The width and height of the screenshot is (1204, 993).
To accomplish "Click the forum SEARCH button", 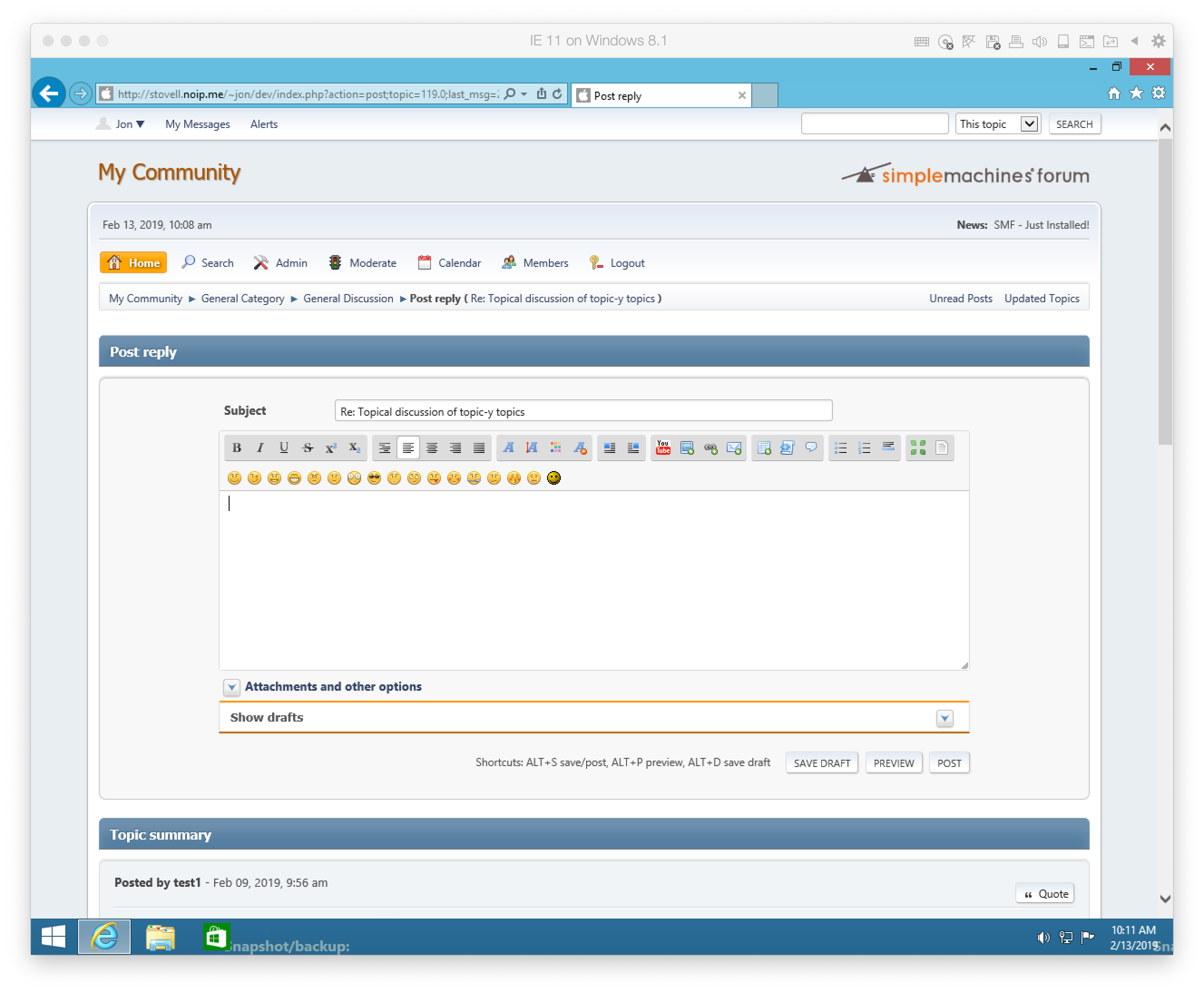I will (1075, 124).
